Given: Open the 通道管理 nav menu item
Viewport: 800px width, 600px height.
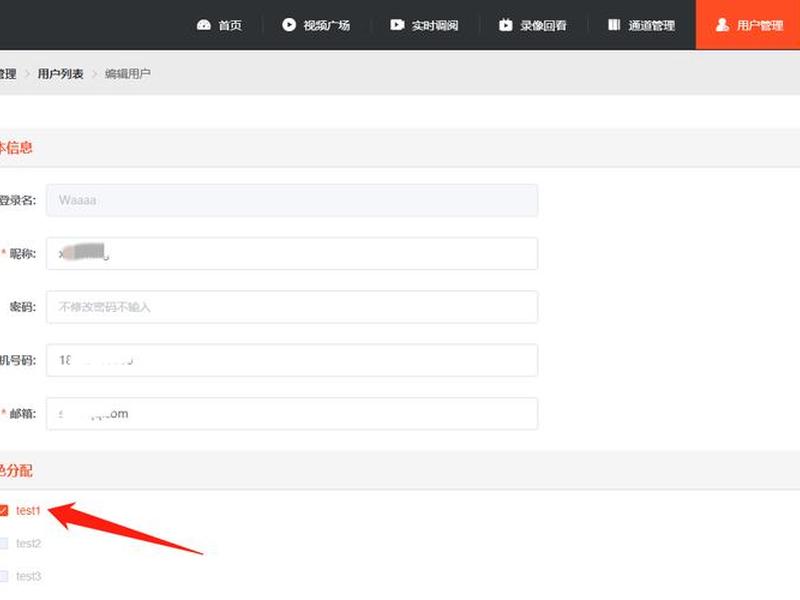Looking at the screenshot, I should tap(641, 25).
